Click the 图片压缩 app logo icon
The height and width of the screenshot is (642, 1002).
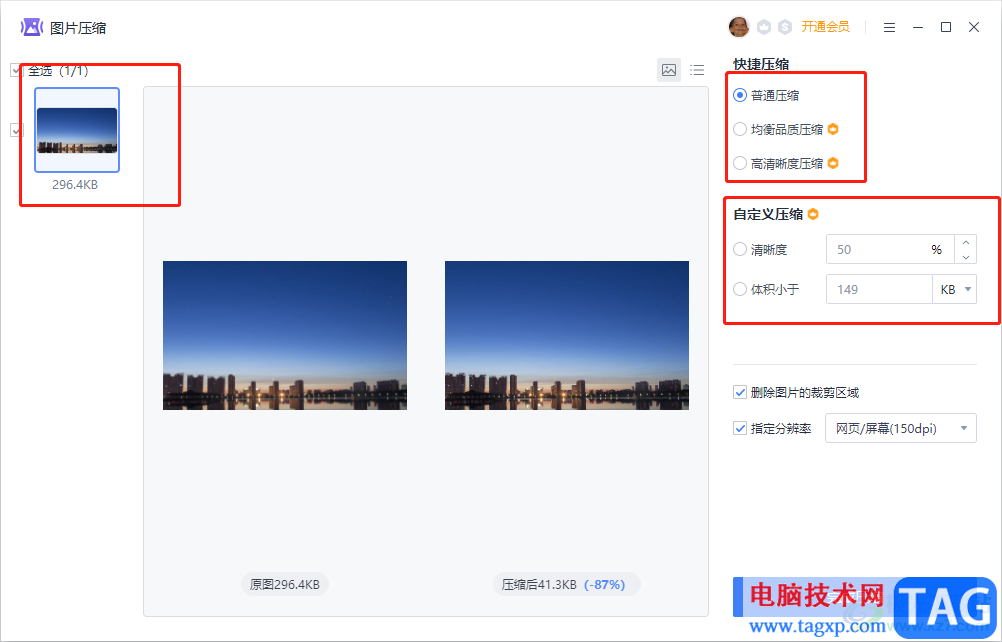[31, 27]
